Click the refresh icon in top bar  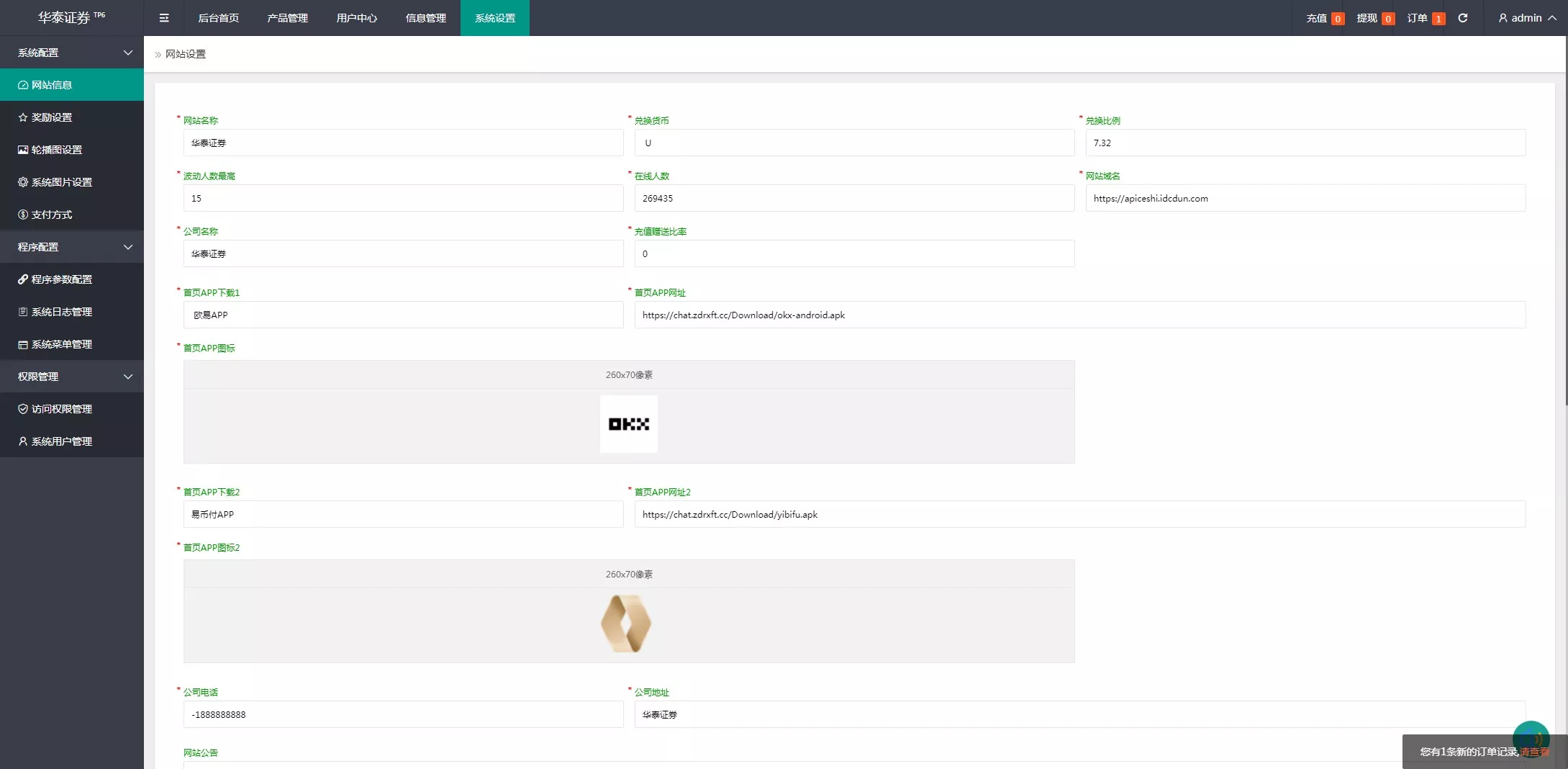point(1463,18)
